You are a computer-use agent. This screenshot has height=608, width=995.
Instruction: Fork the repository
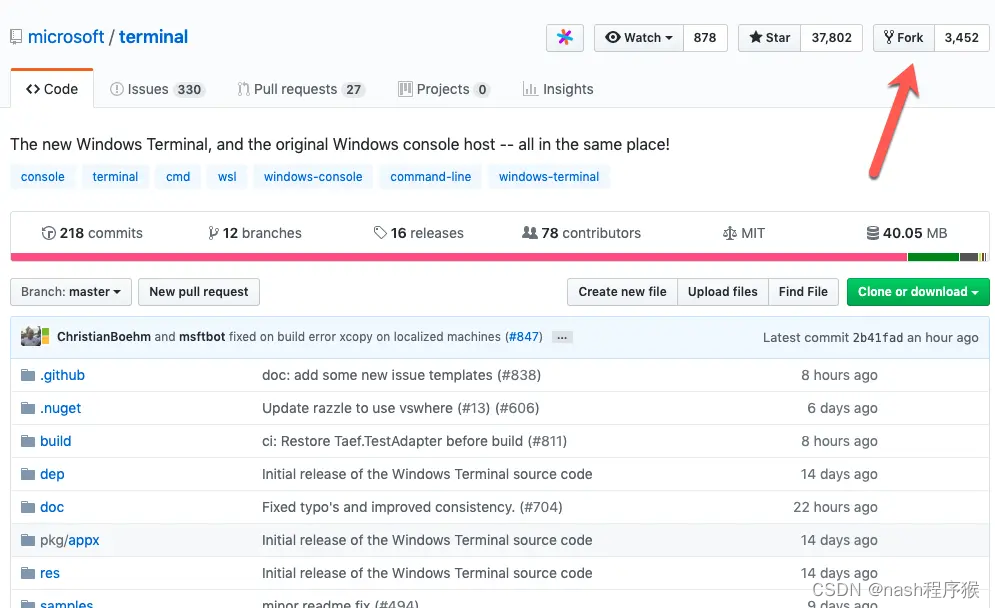coord(904,37)
